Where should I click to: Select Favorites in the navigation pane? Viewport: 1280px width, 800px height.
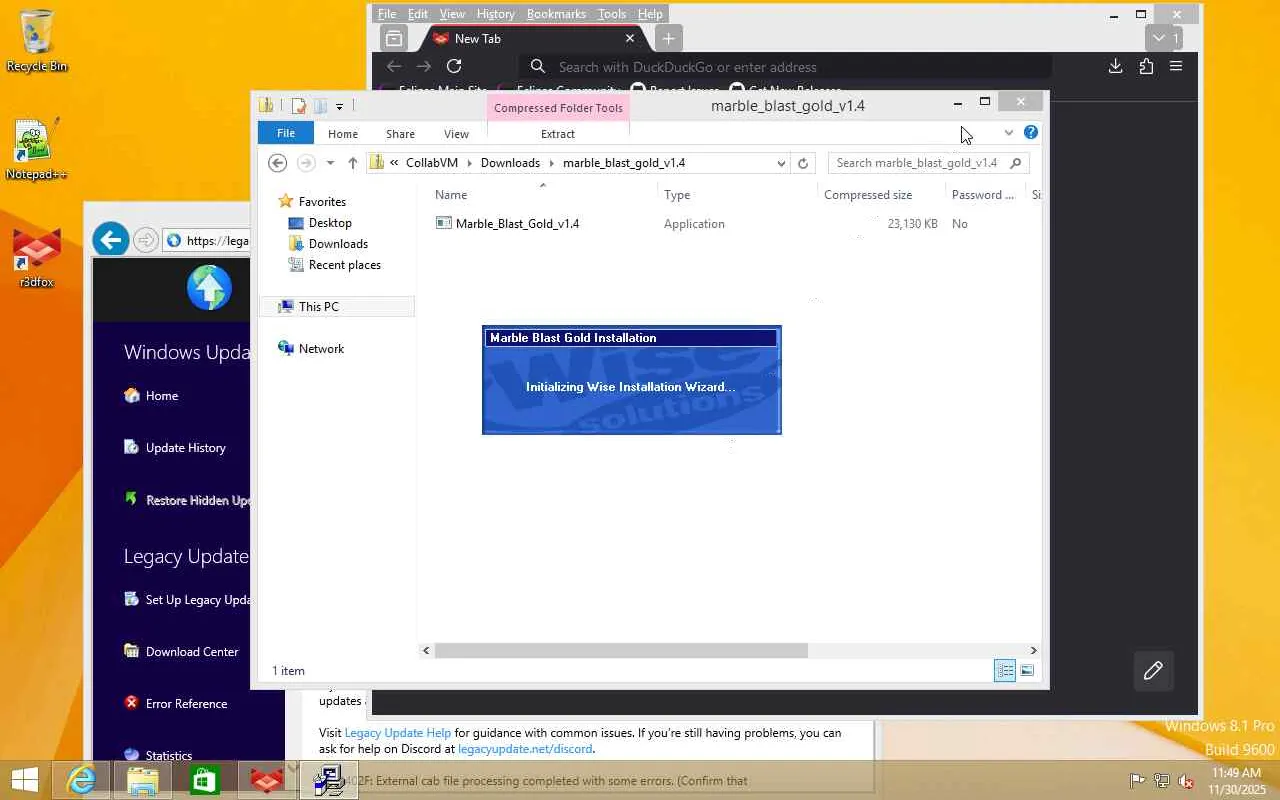coord(322,202)
